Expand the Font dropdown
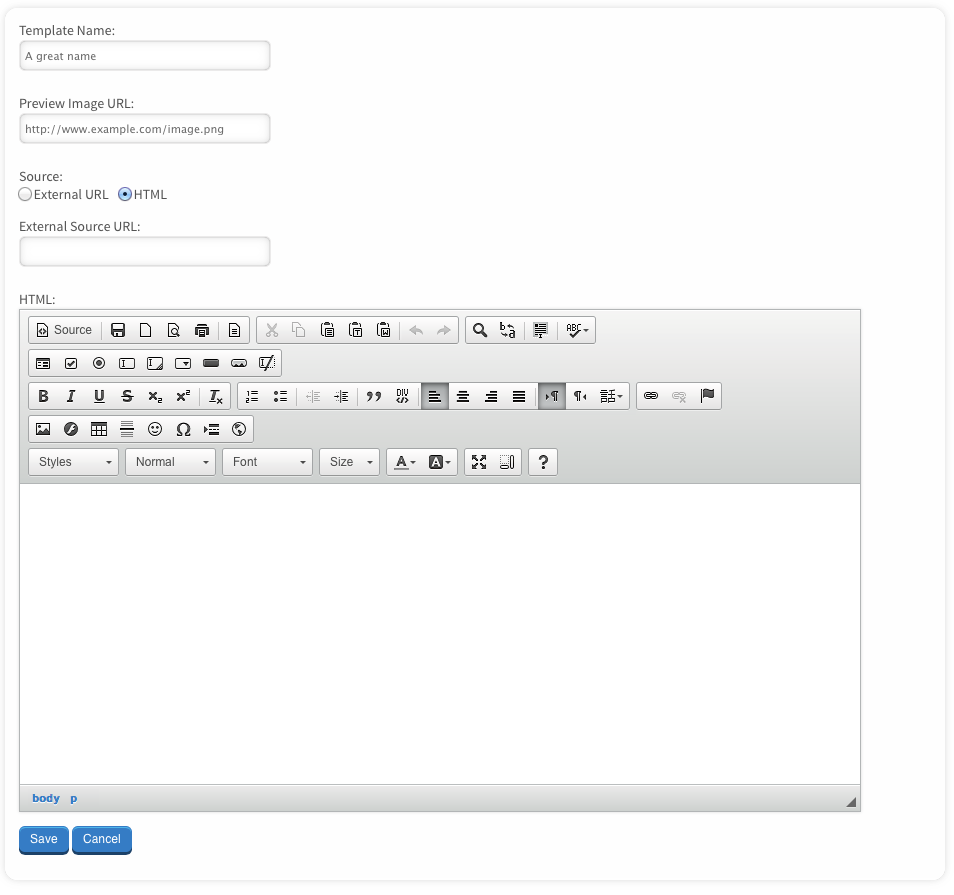The height and width of the screenshot is (895, 954). point(267,462)
